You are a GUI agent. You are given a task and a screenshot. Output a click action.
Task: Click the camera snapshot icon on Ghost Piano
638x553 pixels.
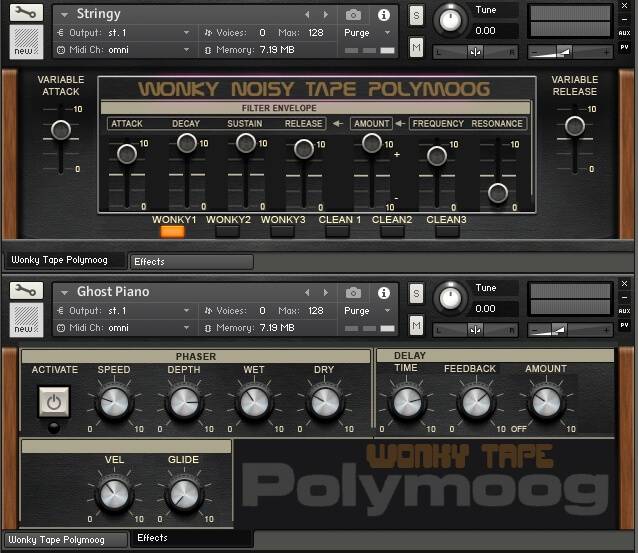353,292
